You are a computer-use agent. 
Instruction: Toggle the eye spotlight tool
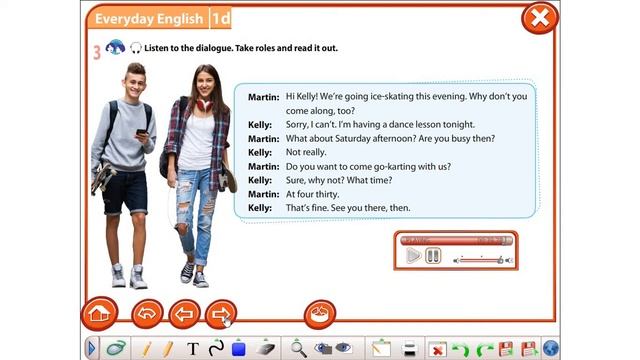click(343, 348)
